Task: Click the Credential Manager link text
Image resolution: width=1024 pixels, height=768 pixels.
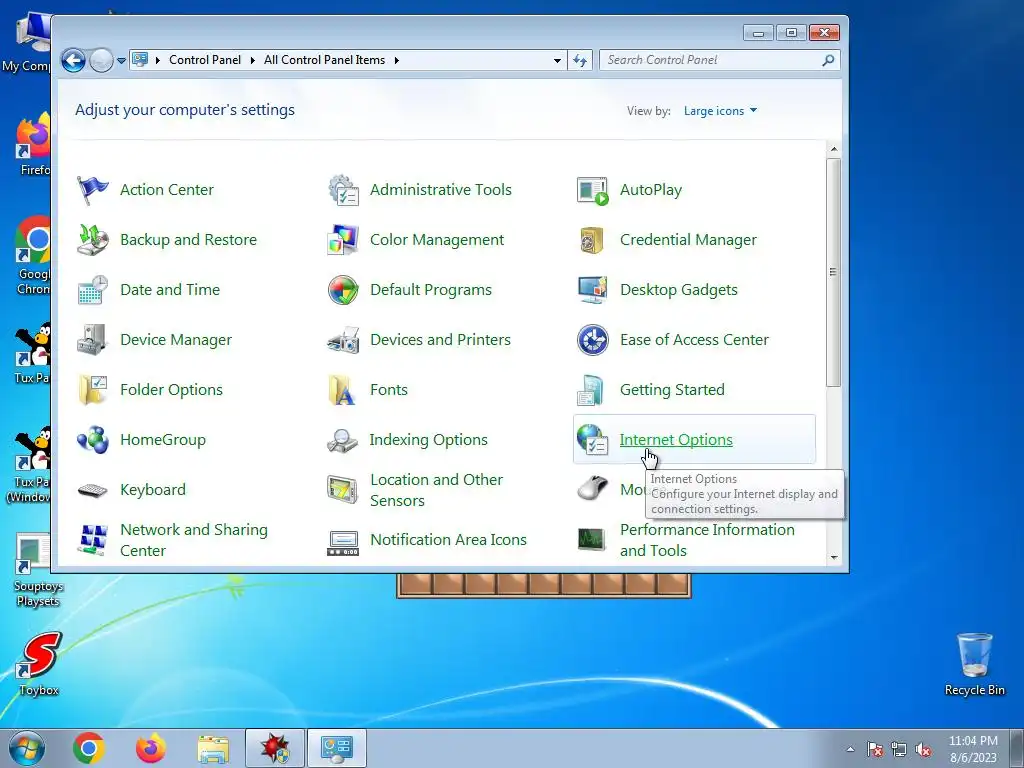Action: (x=688, y=240)
